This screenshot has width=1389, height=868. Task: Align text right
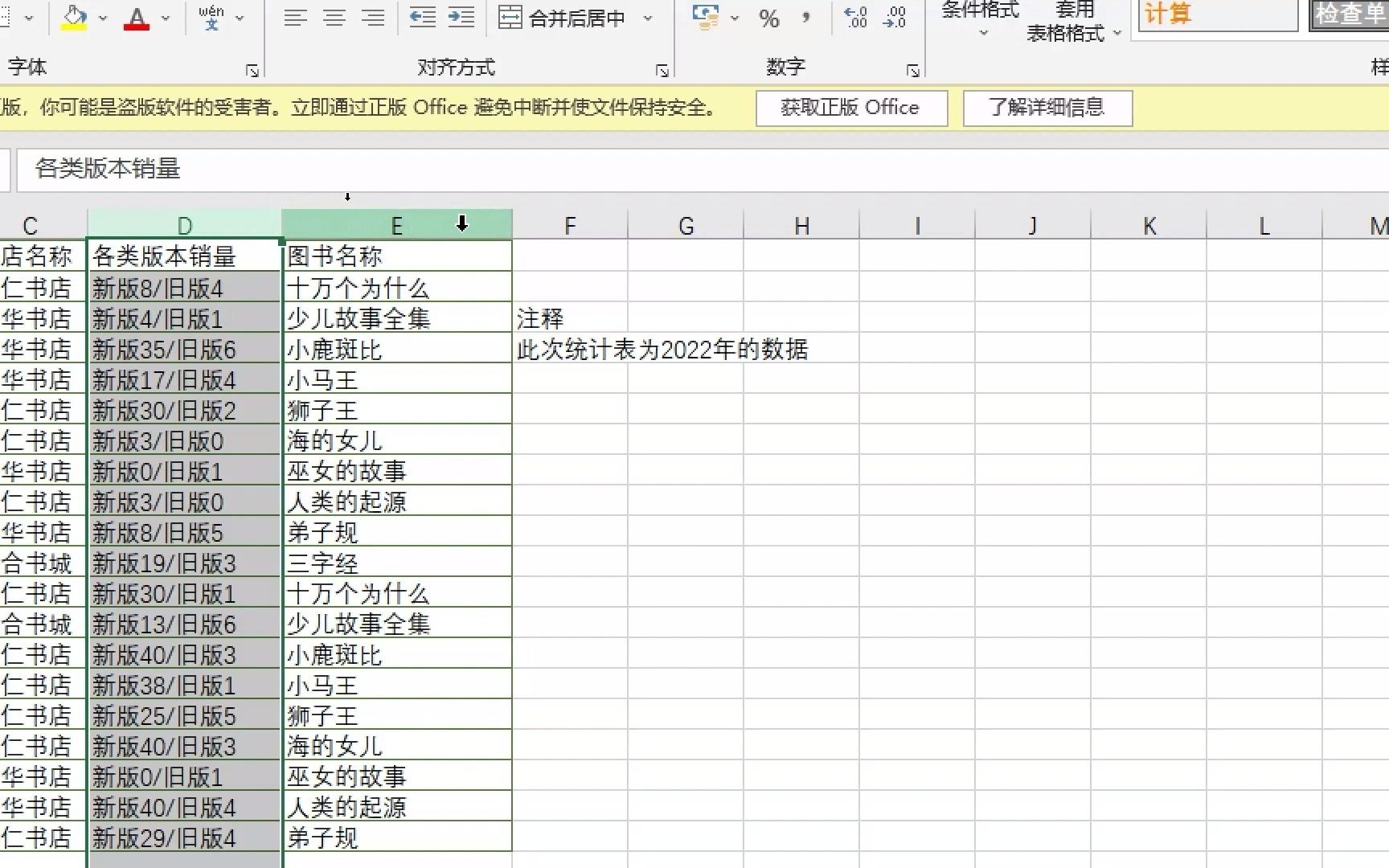coord(372,18)
